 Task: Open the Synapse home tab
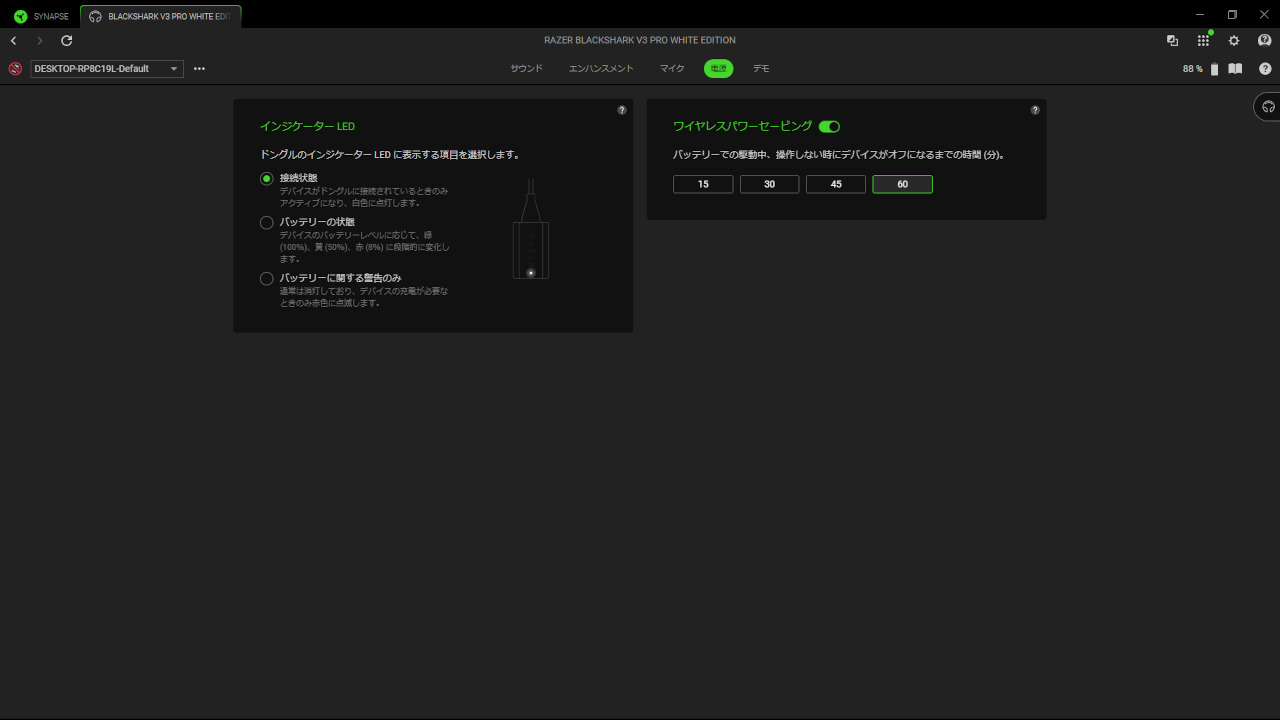[x=41, y=16]
